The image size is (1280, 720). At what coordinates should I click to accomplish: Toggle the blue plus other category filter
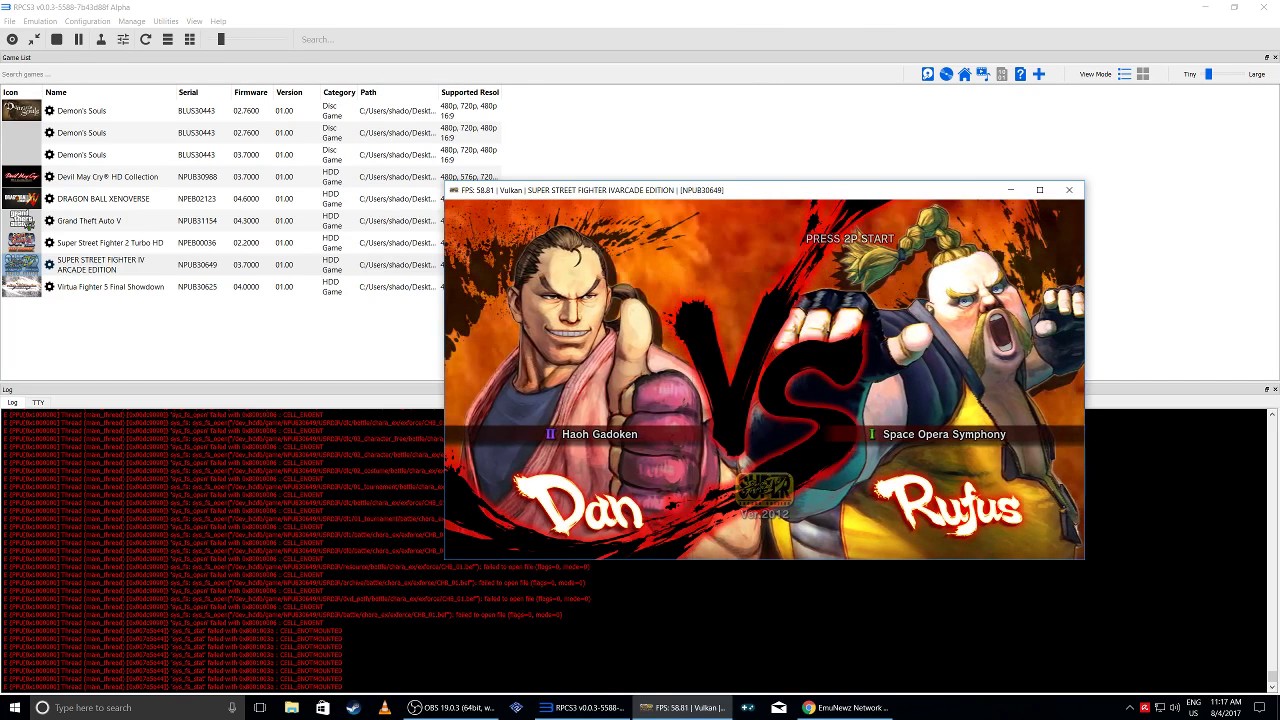pos(1038,74)
